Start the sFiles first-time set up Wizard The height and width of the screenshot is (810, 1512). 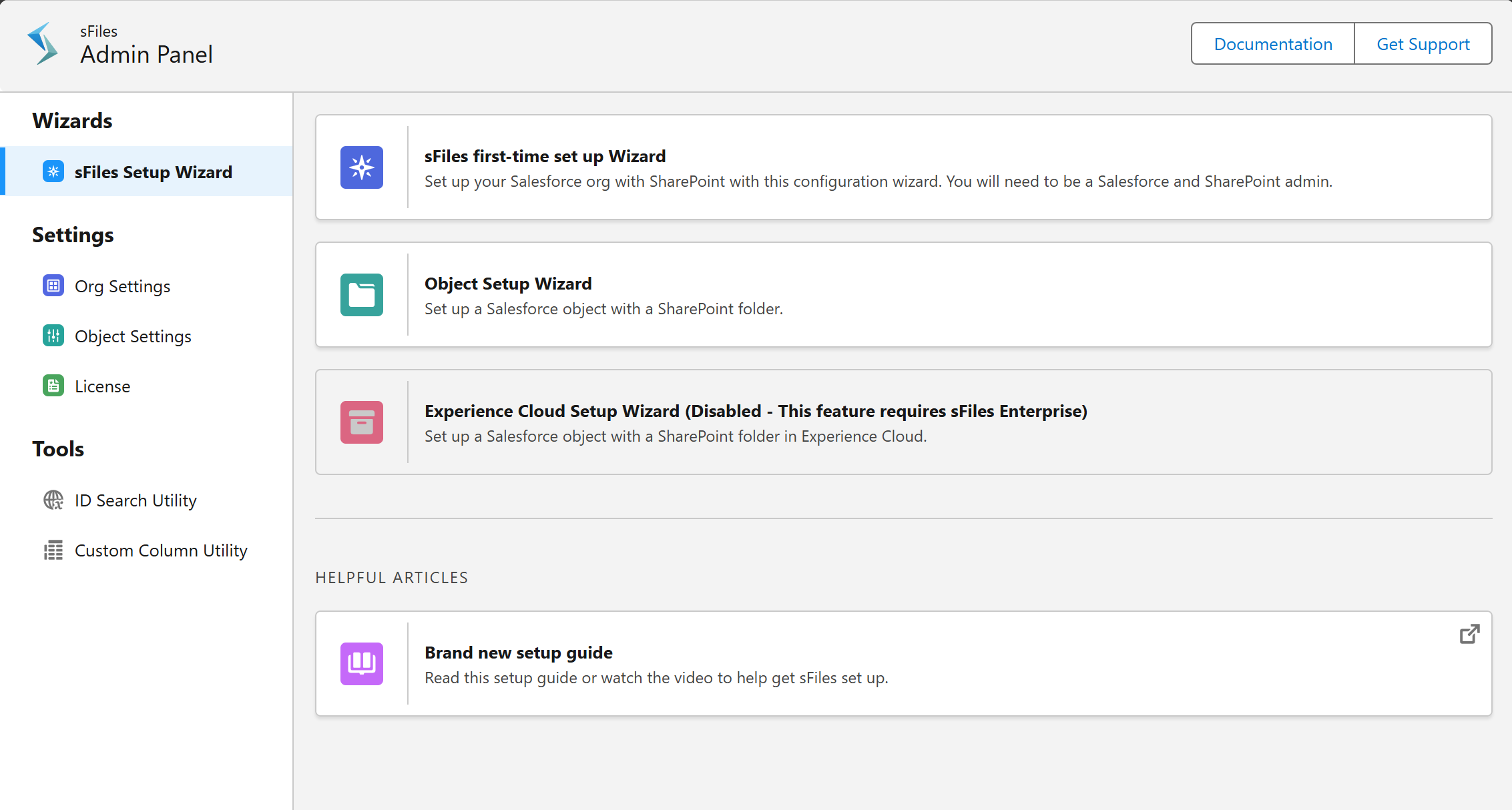click(904, 167)
